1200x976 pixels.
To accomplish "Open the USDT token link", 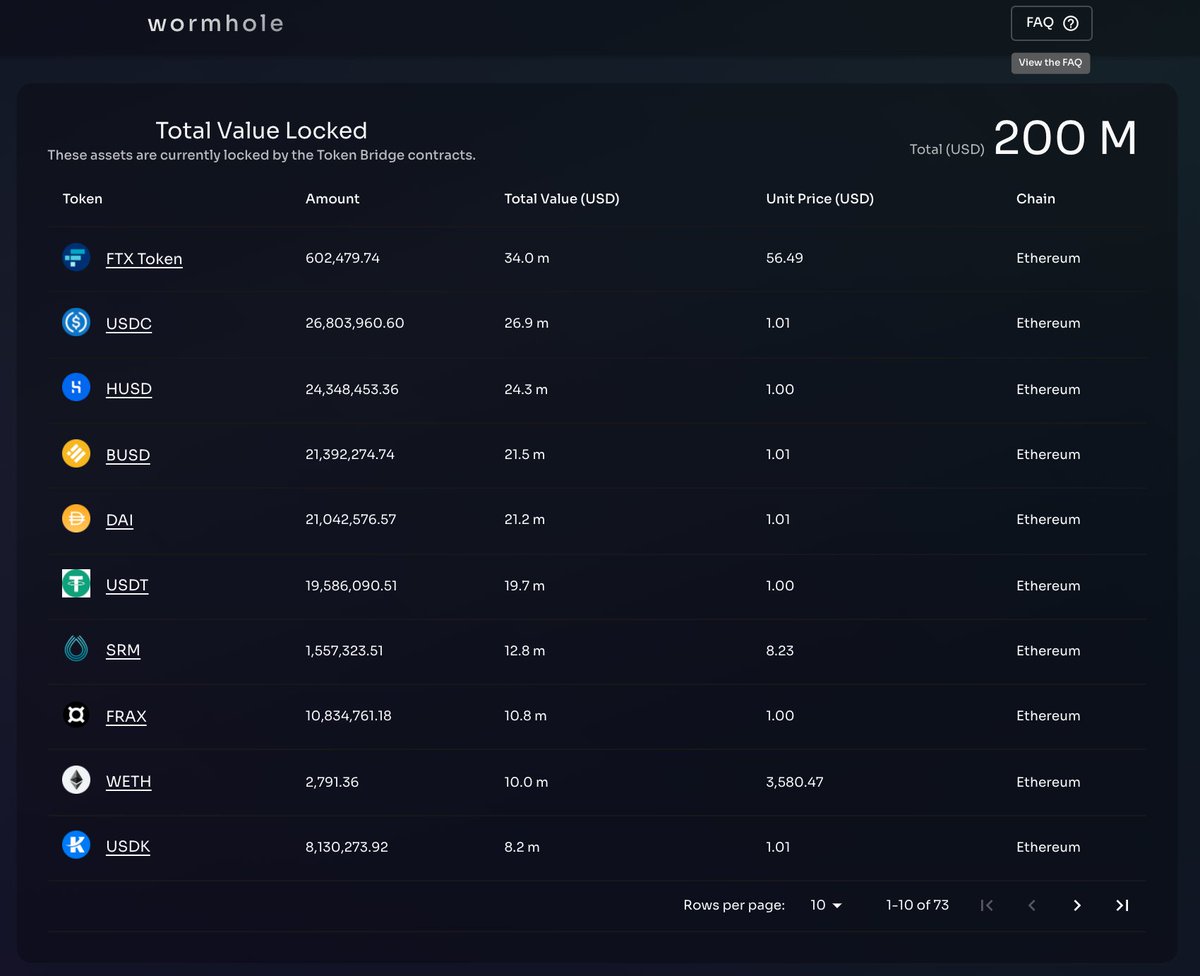I will point(127,585).
